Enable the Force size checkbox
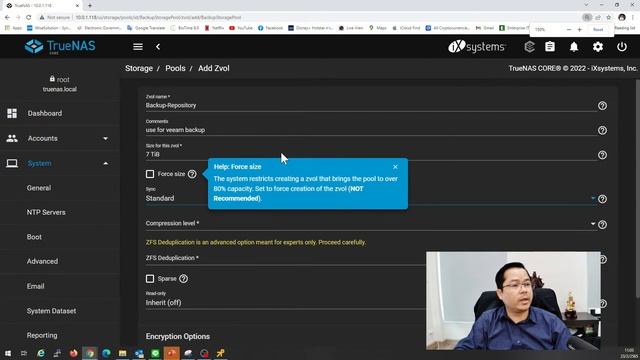Viewport: 640px width, 360px height. (150, 174)
